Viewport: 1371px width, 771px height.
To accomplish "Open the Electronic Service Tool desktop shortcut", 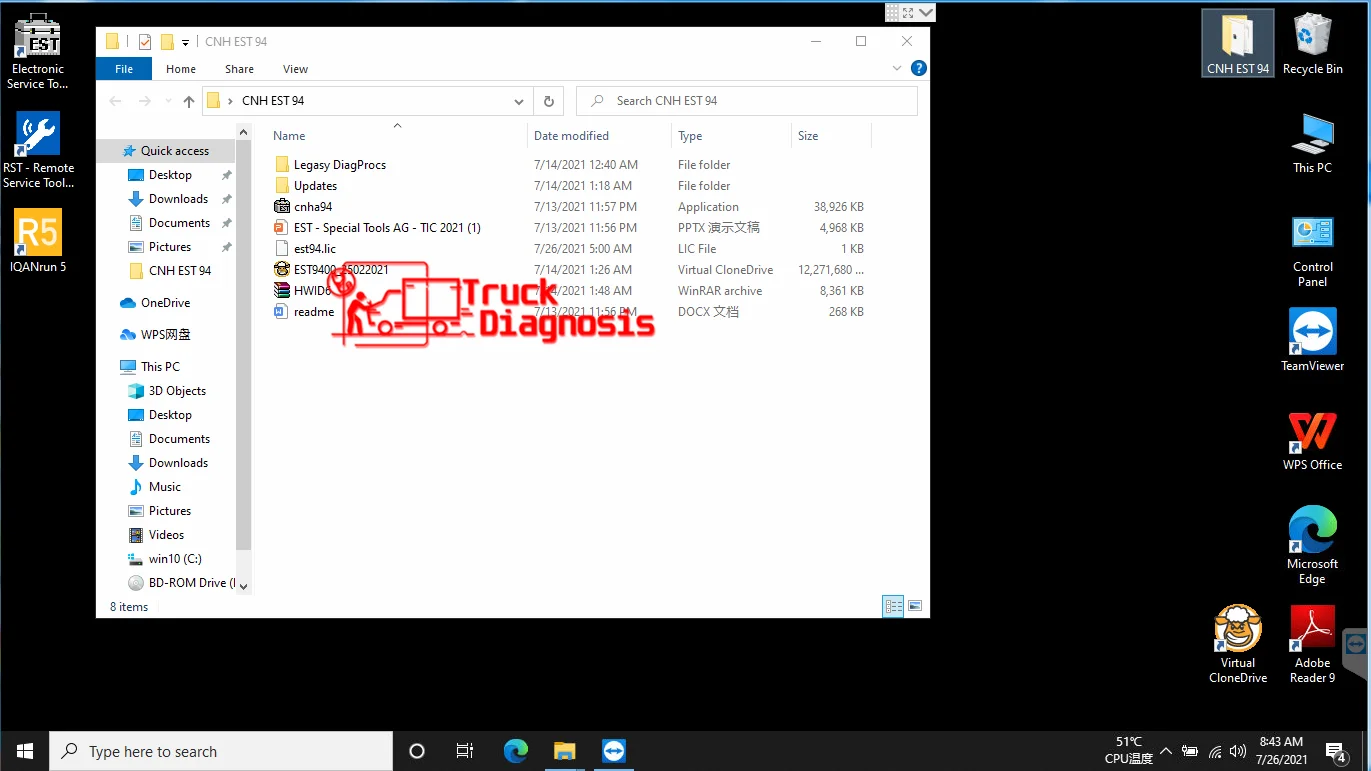I will [38, 52].
